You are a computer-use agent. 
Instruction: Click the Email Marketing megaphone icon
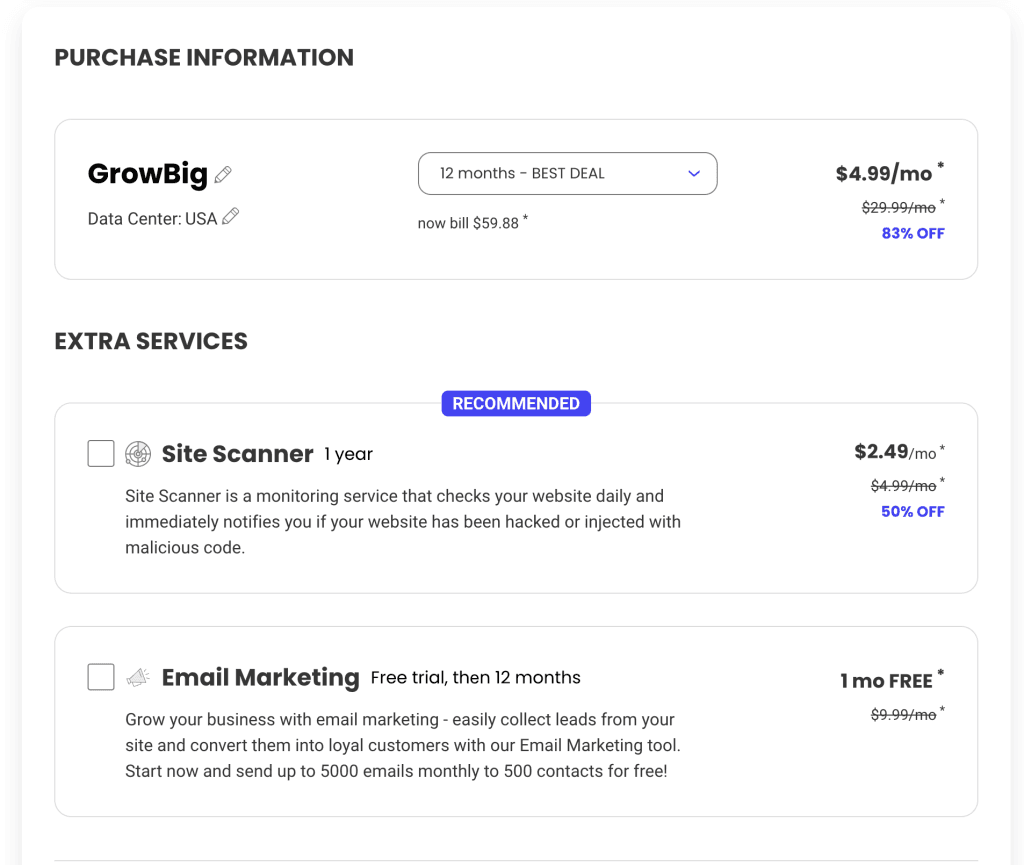[138, 678]
